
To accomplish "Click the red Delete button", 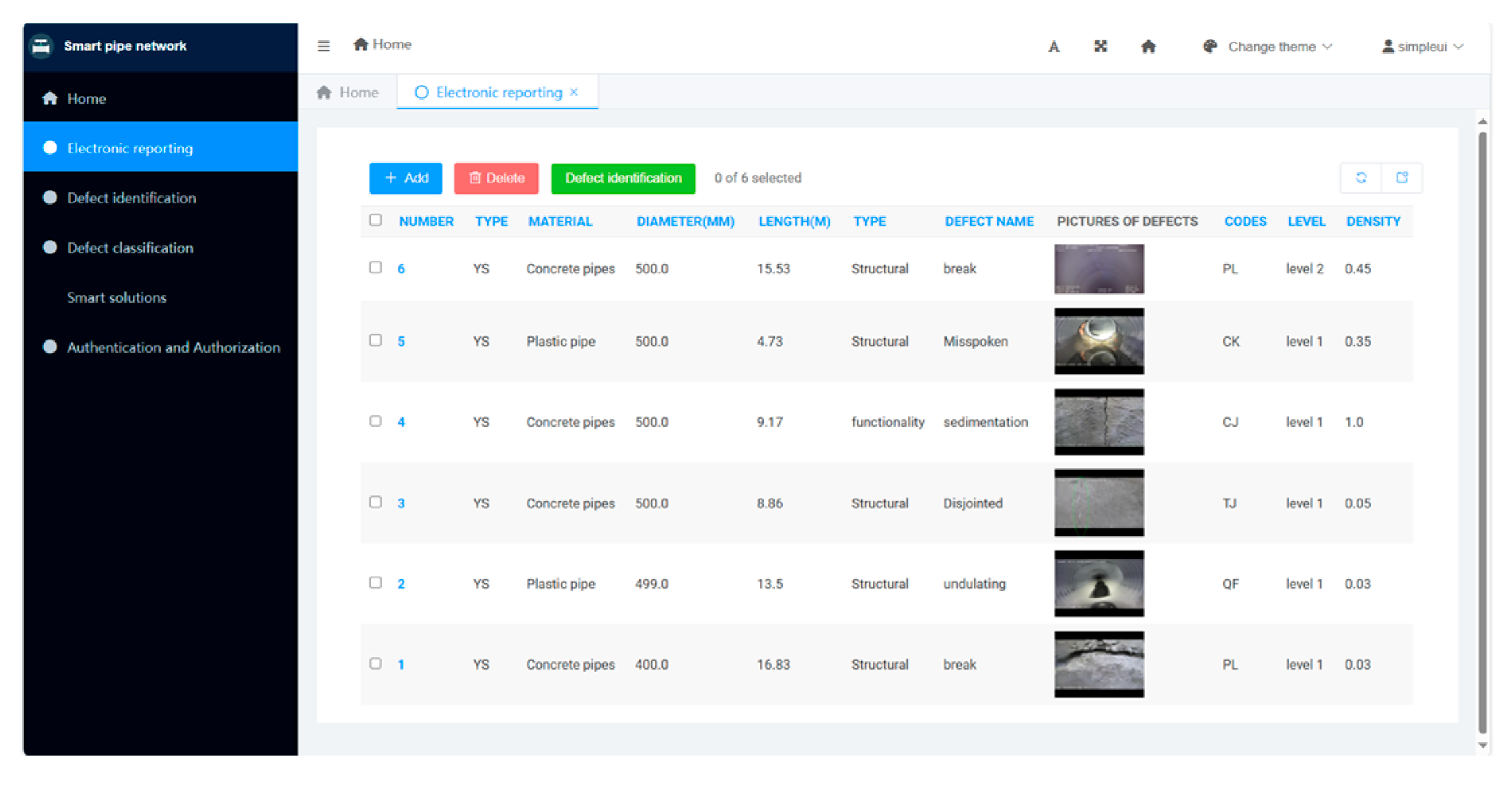I will [496, 178].
